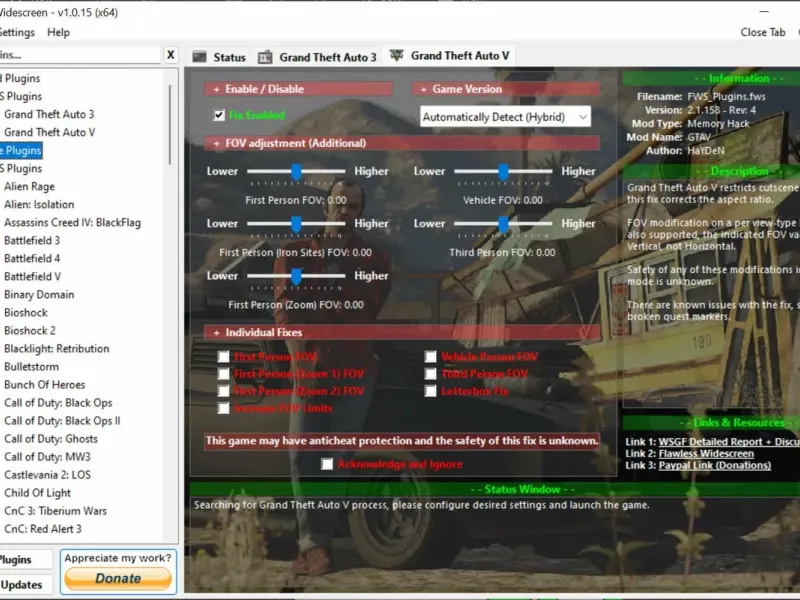Image resolution: width=800 pixels, height=600 pixels.
Task: Click the Status tab monitor icon
Action: pyautogui.click(x=199, y=57)
